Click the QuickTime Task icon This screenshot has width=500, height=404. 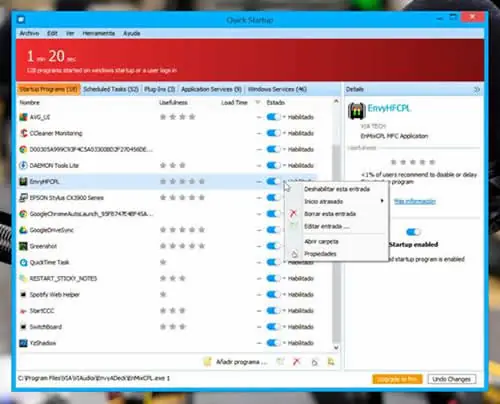pyautogui.click(x=23, y=262)
